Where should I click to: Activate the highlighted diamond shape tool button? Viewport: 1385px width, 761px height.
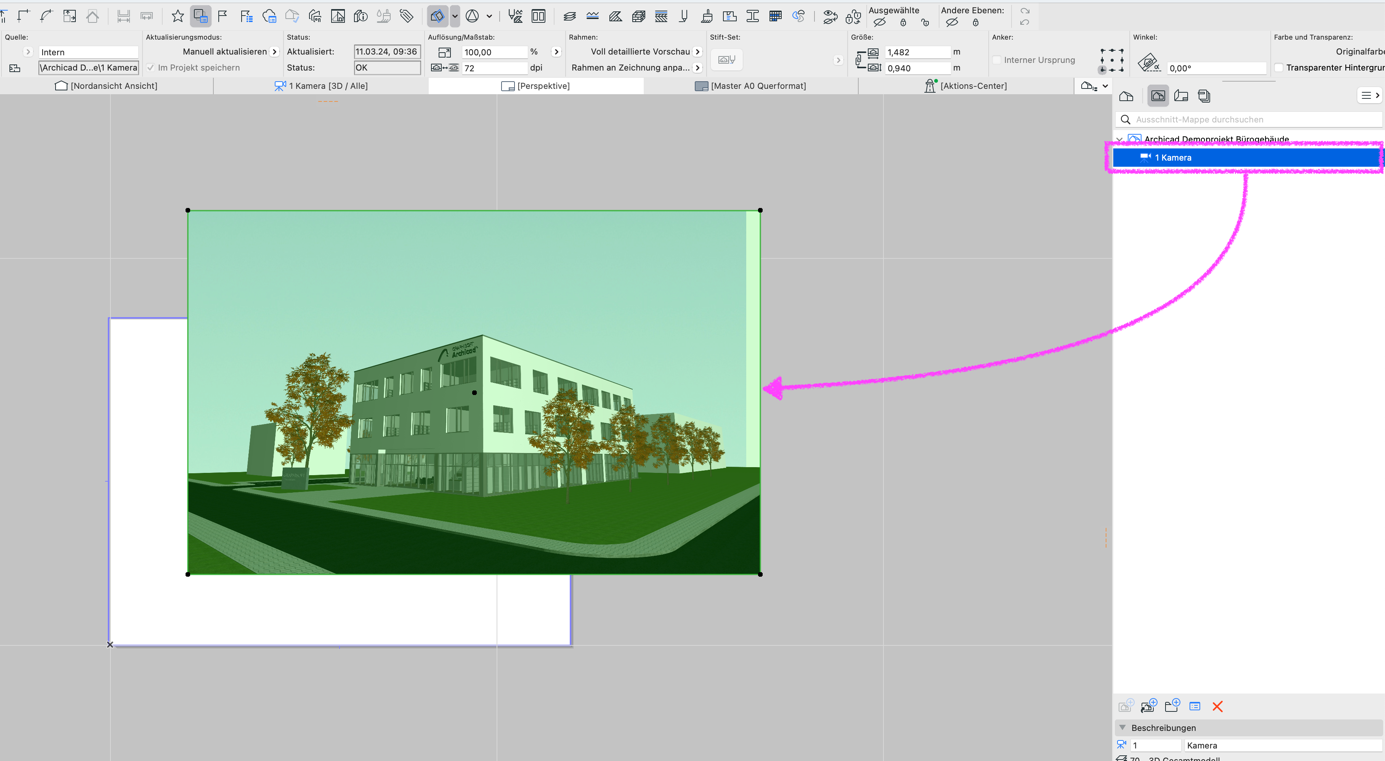[437, 16]
